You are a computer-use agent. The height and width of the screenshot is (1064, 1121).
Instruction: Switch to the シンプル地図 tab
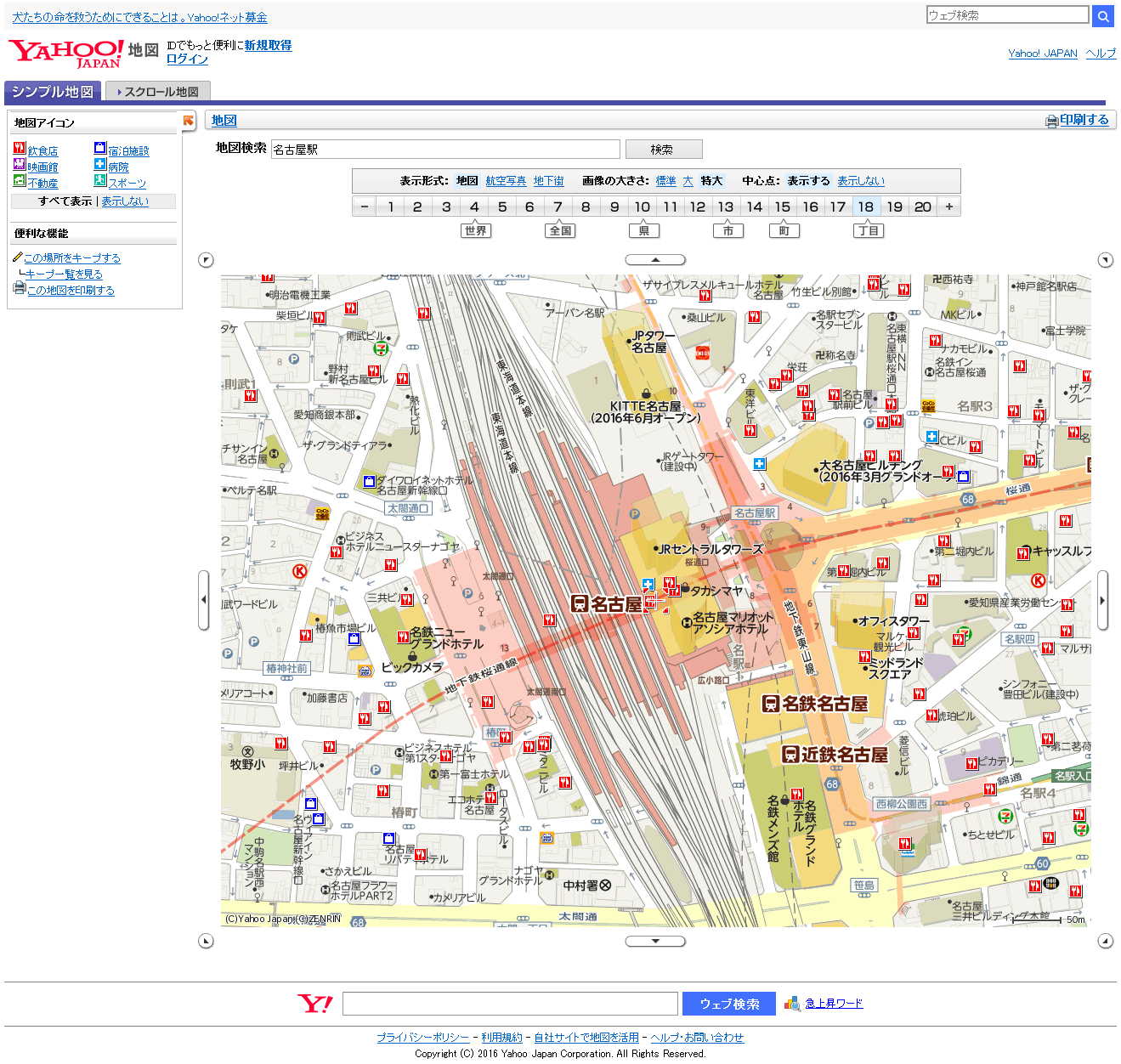53,91
